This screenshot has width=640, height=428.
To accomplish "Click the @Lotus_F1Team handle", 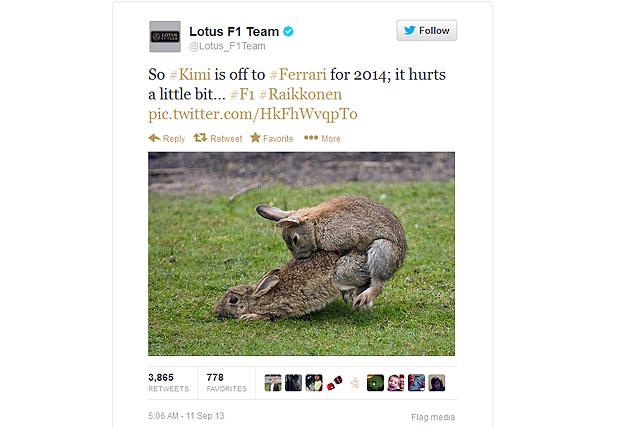I will click(227, 46).
